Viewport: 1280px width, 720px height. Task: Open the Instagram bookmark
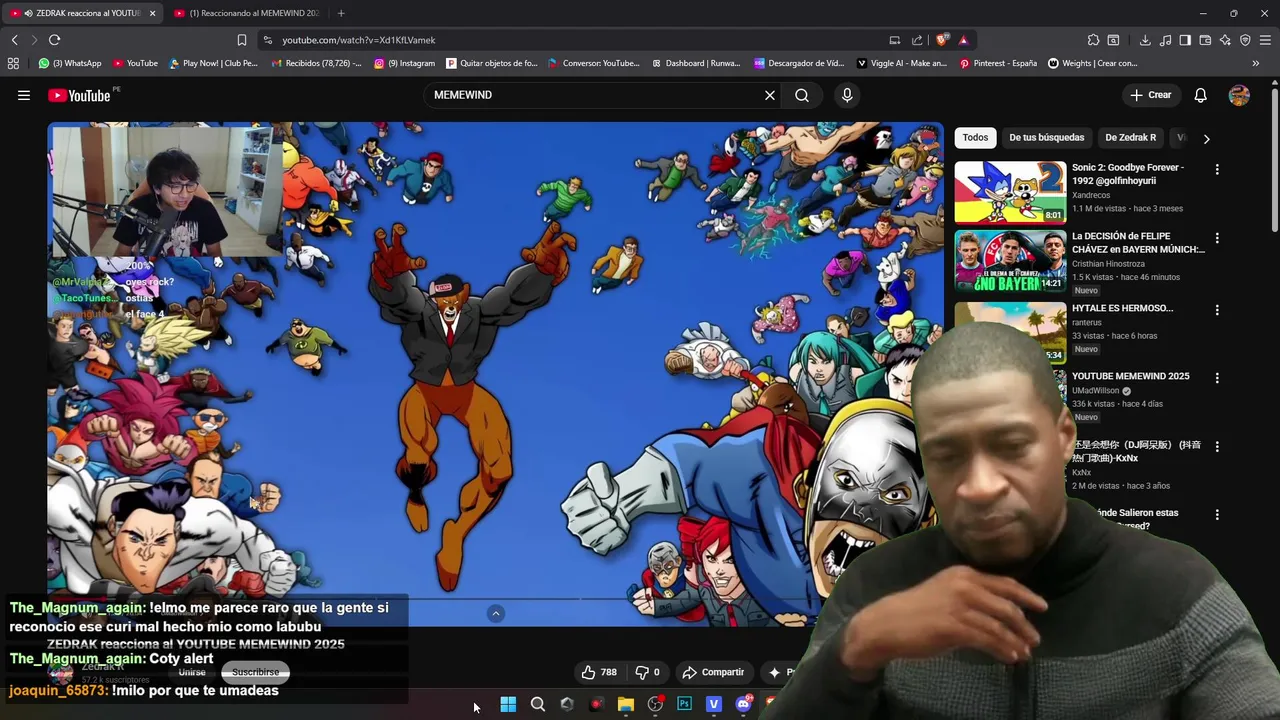click(x=404, y=63)
